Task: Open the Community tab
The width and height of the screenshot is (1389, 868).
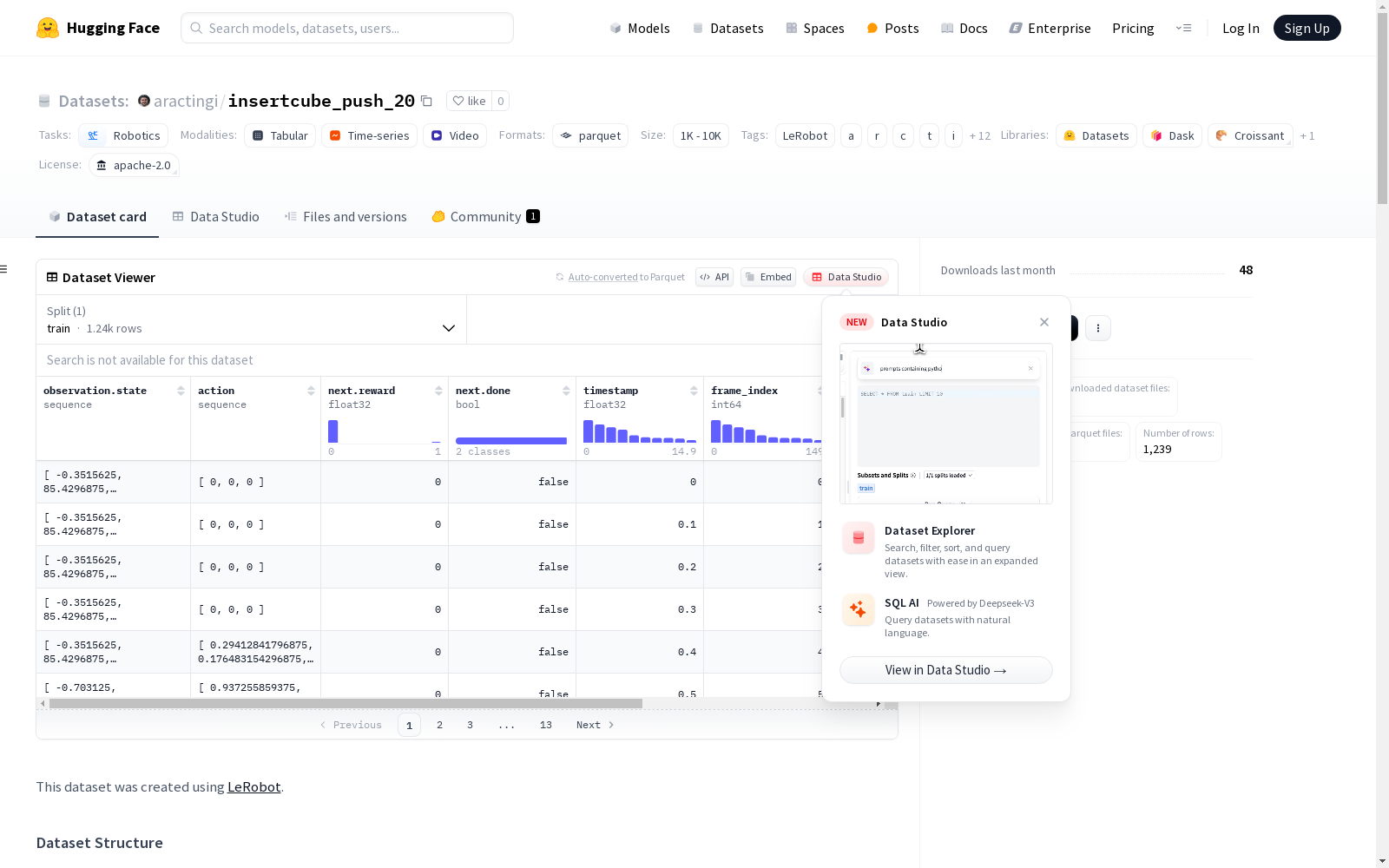Action: [x=485, y=217]
